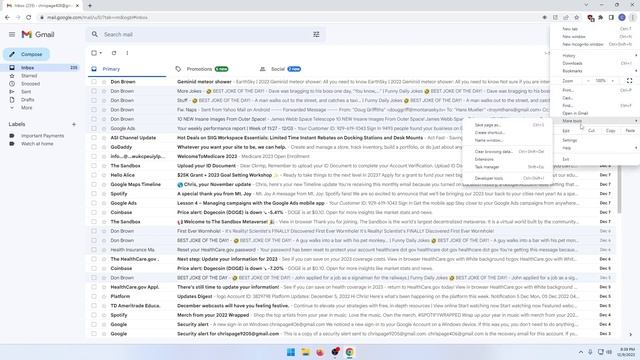640x360 pixels.
Task: Check the Geminid meteor shower email checkbox
Action: click(94, 82)
